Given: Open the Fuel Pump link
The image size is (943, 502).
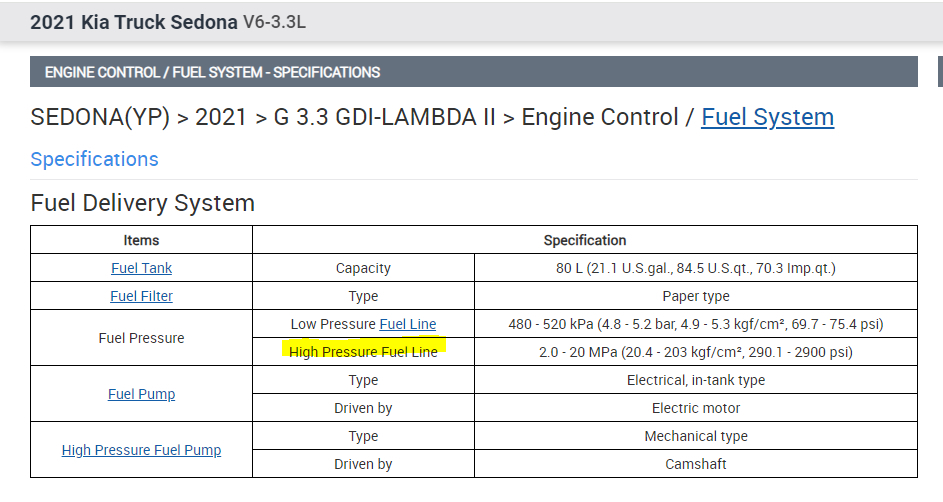Looking at the screenshot, I should 141,394.
